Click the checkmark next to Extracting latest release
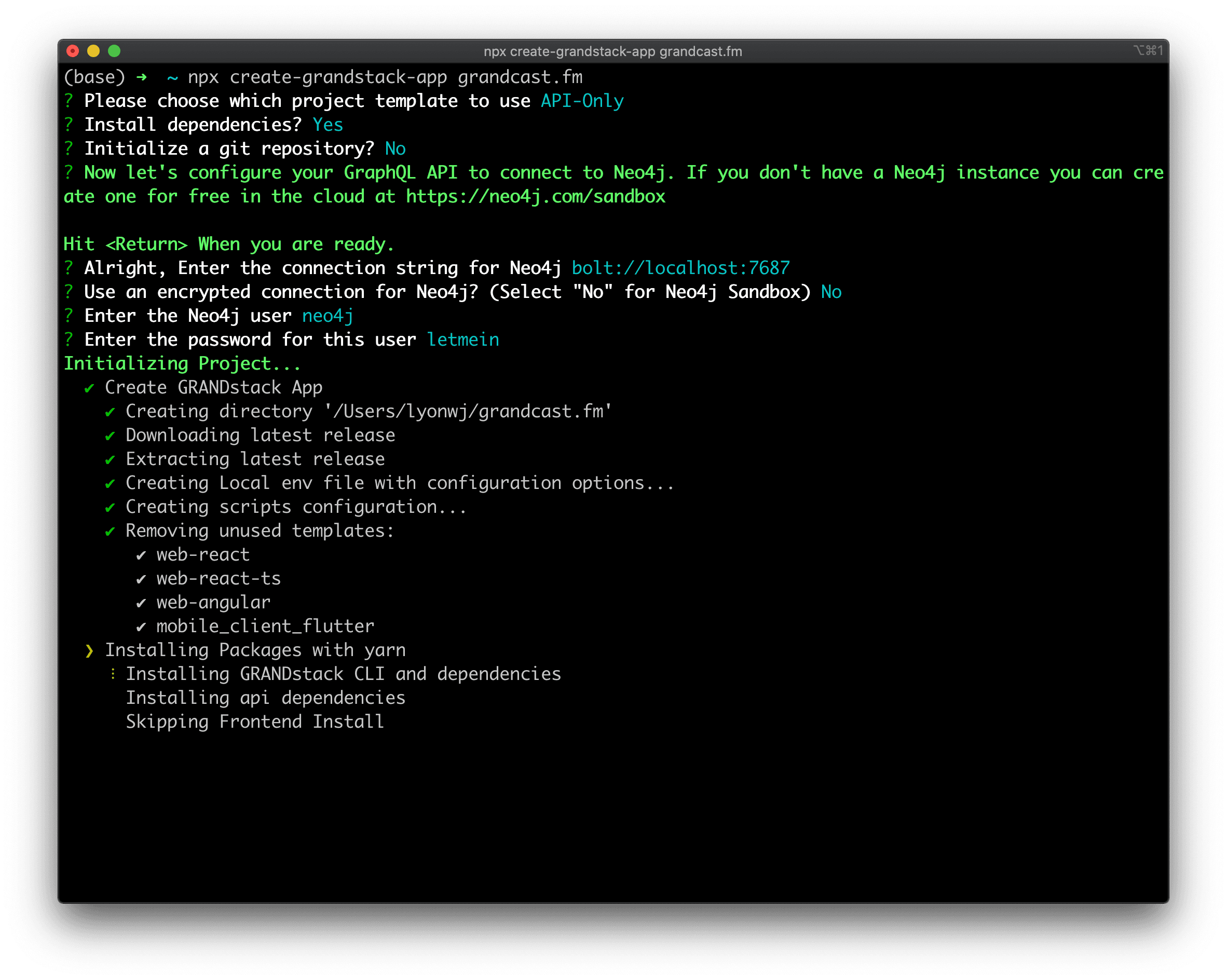 111,460
